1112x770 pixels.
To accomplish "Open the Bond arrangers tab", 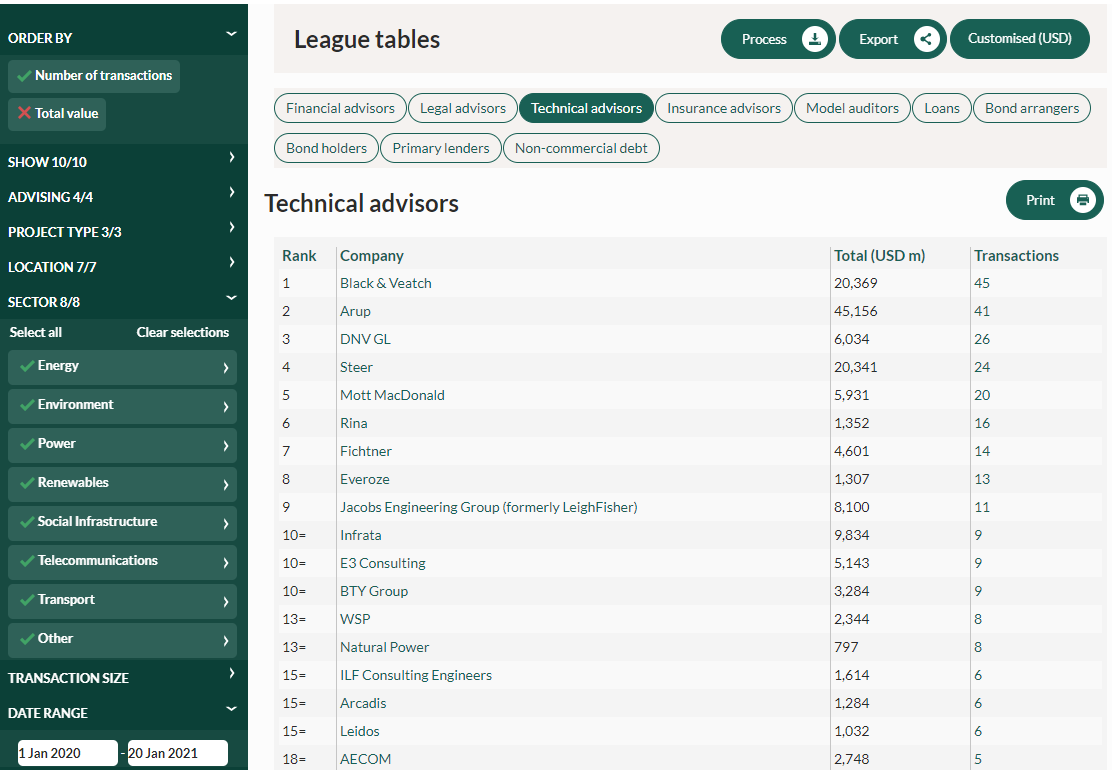I will pyautogui.click(x=1032, y=108).
